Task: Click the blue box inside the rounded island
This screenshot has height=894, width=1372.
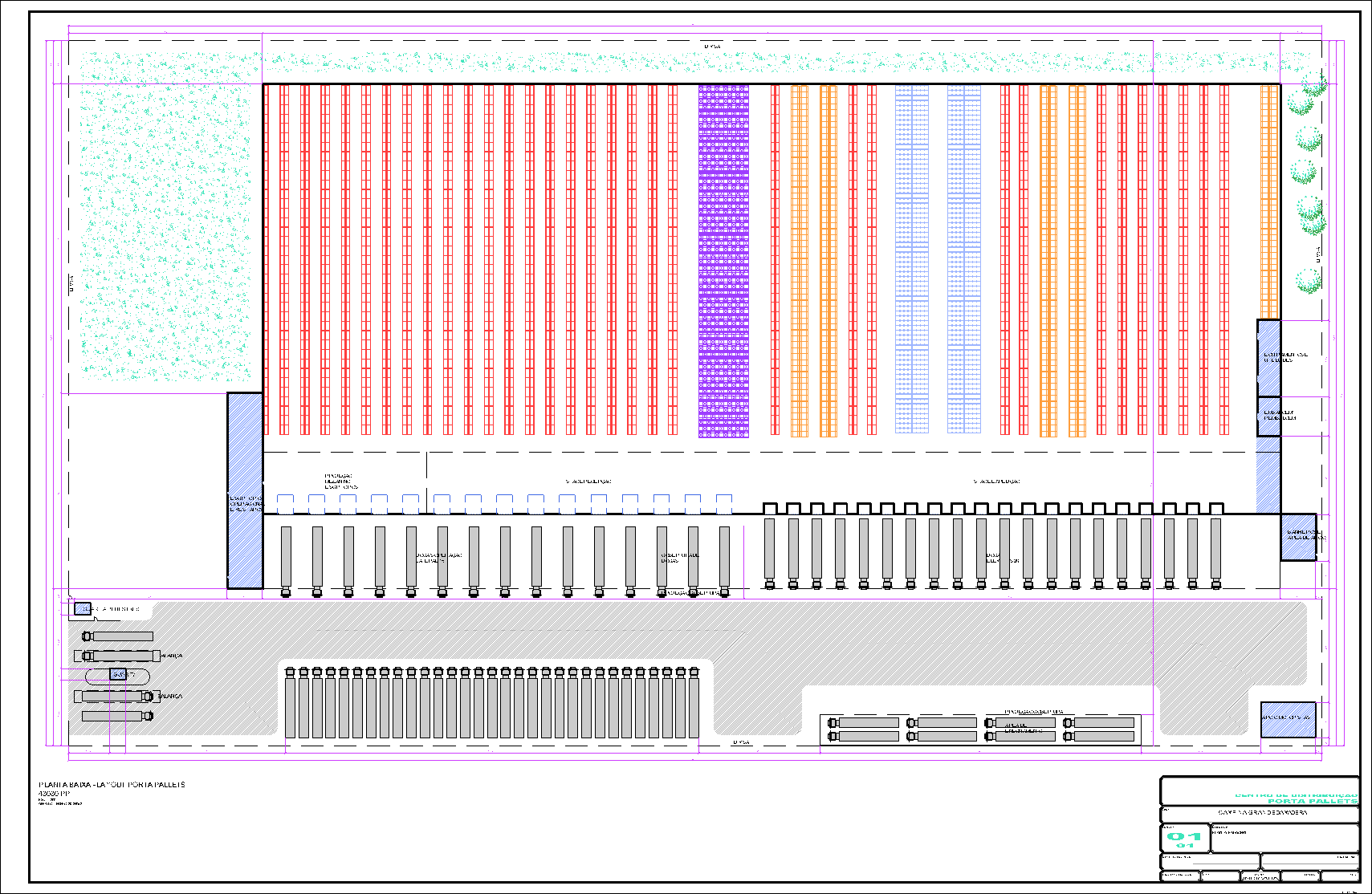Action: pyautogui.click(x=118, y=675)
